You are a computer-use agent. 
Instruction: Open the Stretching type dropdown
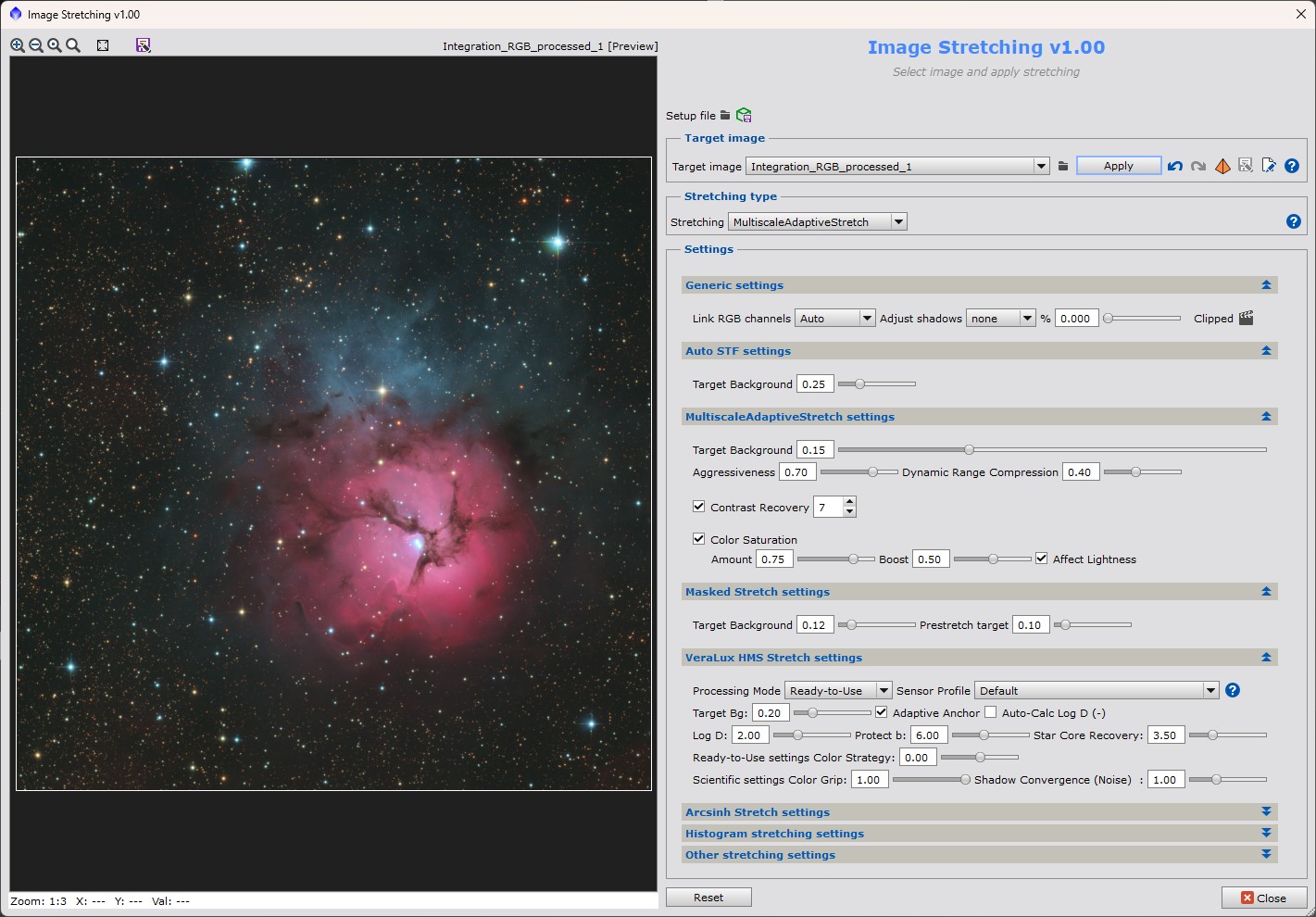pyautogui.click(x=817, y=222)
